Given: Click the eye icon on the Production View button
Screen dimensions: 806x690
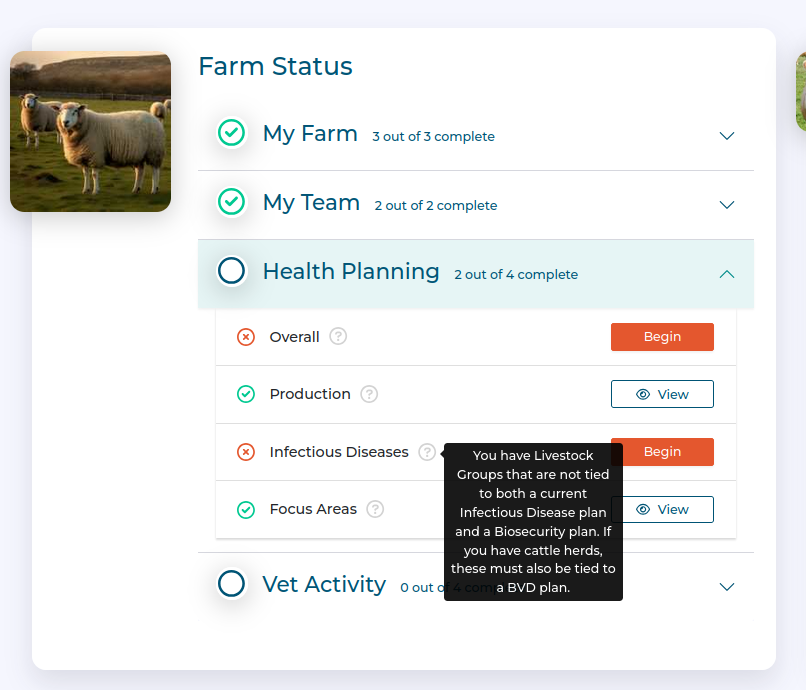Looking at the screenshot, I should click(645, 394).
